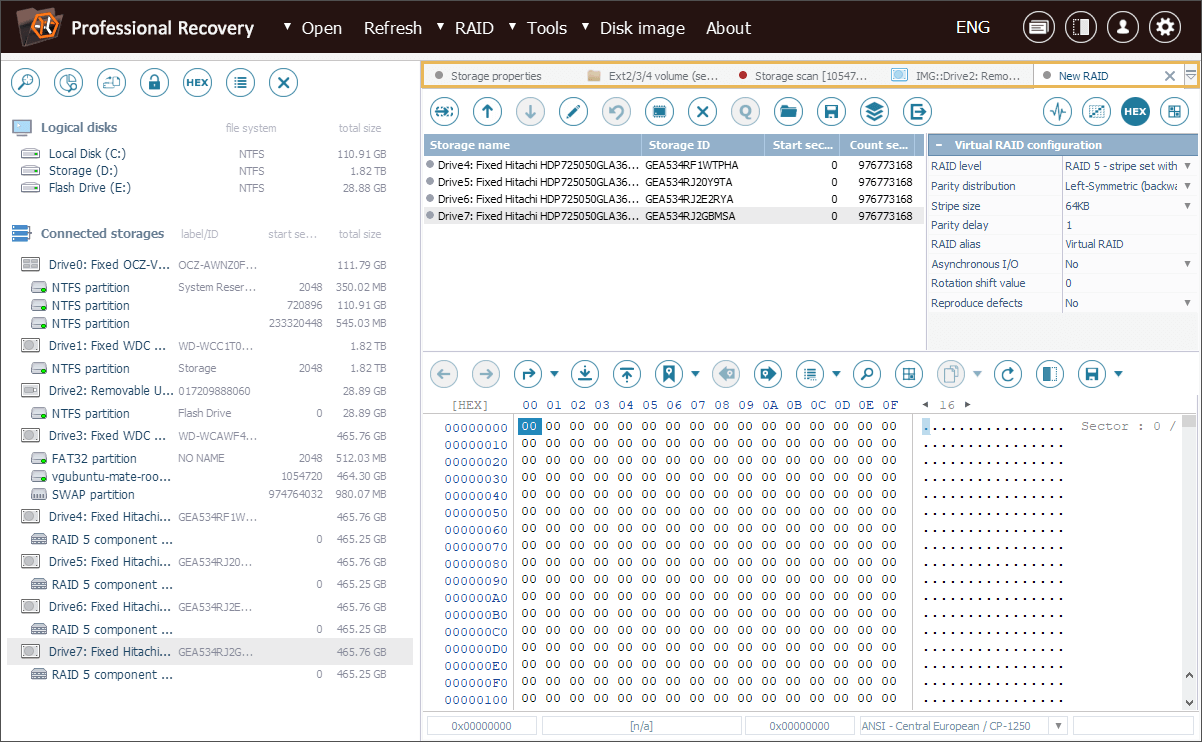Viewport: 1202px width, 742px height.
Task: Click the ENG language button
Action: (972, 28)
